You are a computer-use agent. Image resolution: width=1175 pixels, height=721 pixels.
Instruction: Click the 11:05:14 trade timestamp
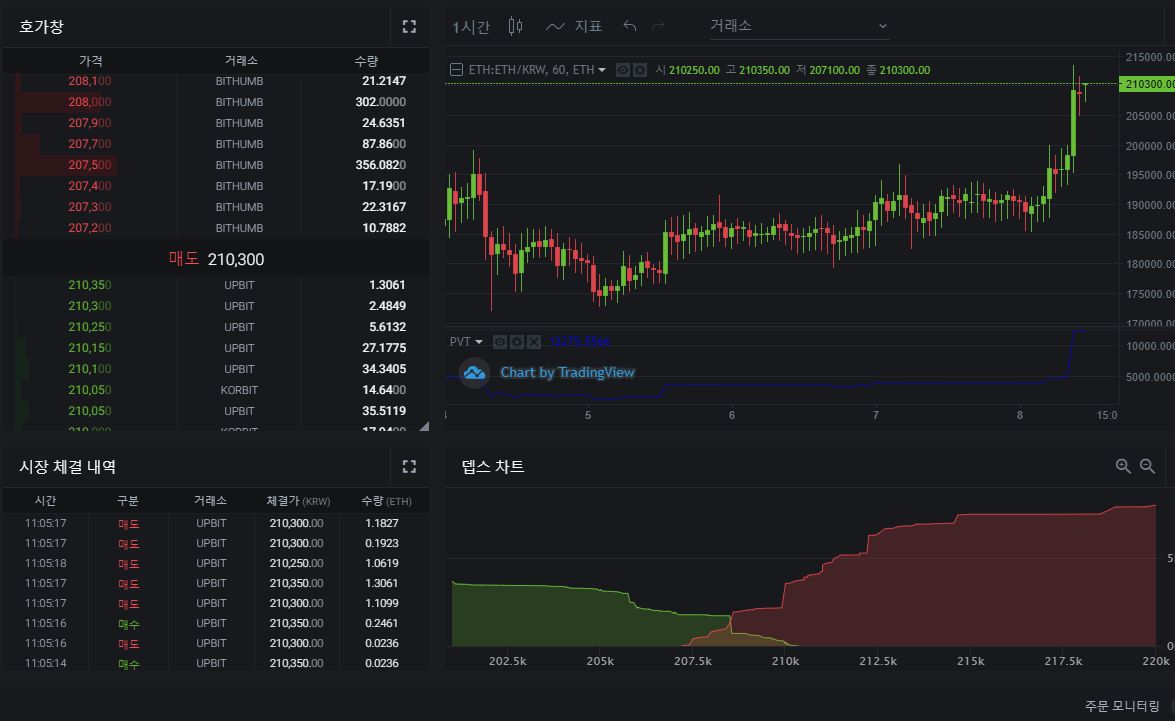click(46, 663)
